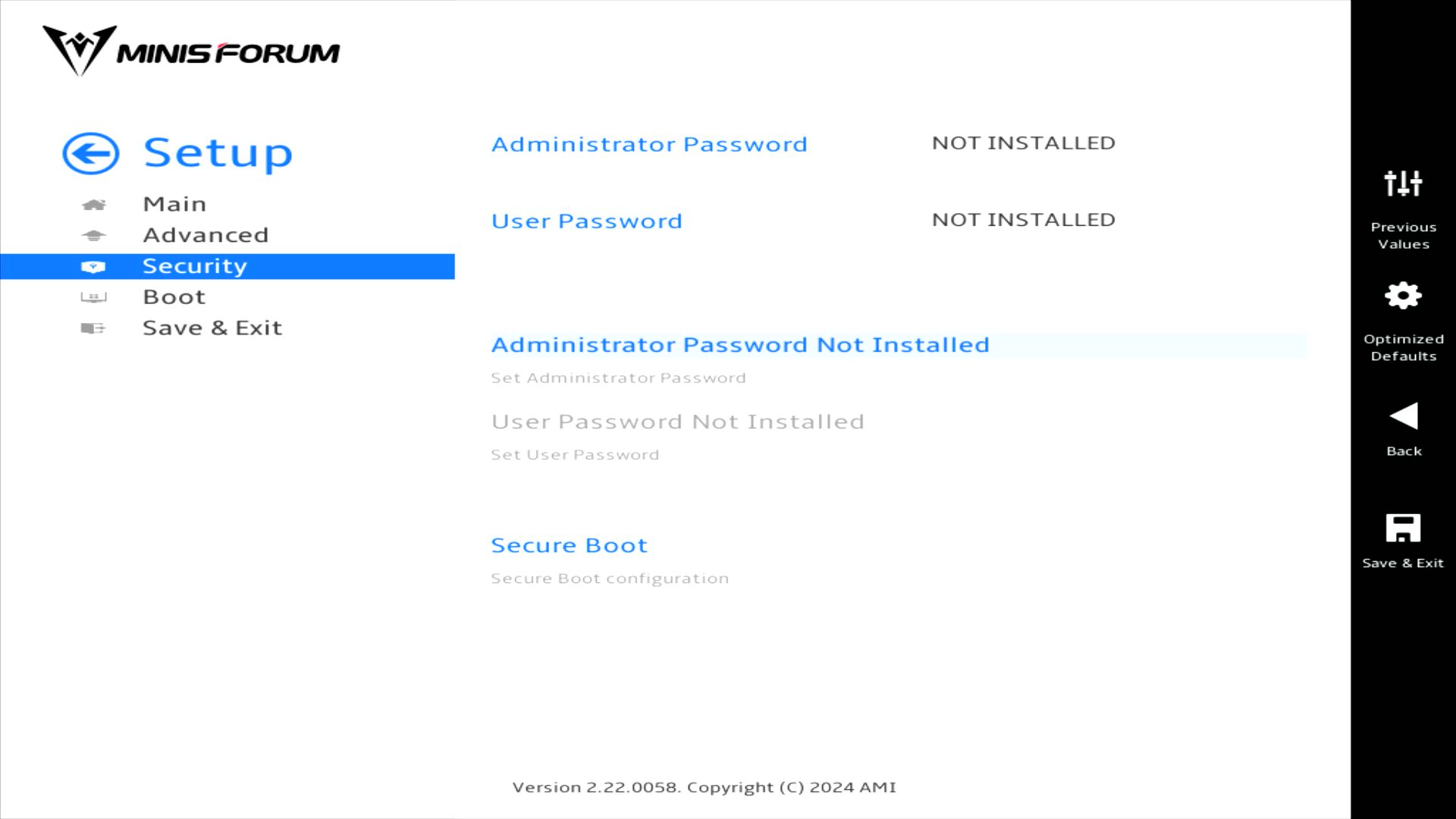This screenshot has height=819, width=1456.
Task: Click the Save & Exit sidebar icon
Action: (93, 328)
